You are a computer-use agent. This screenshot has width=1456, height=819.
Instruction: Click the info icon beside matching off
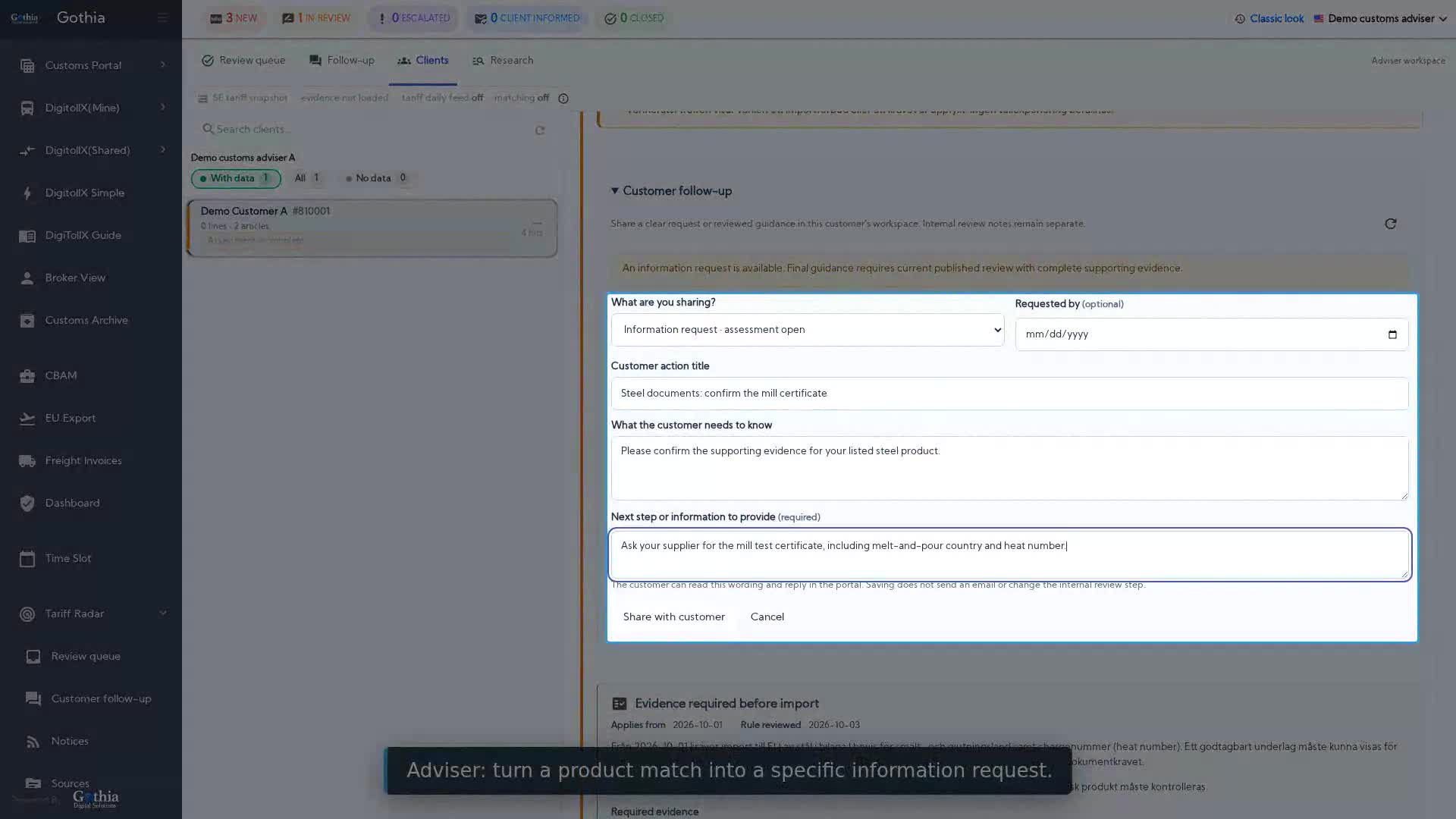563,99
